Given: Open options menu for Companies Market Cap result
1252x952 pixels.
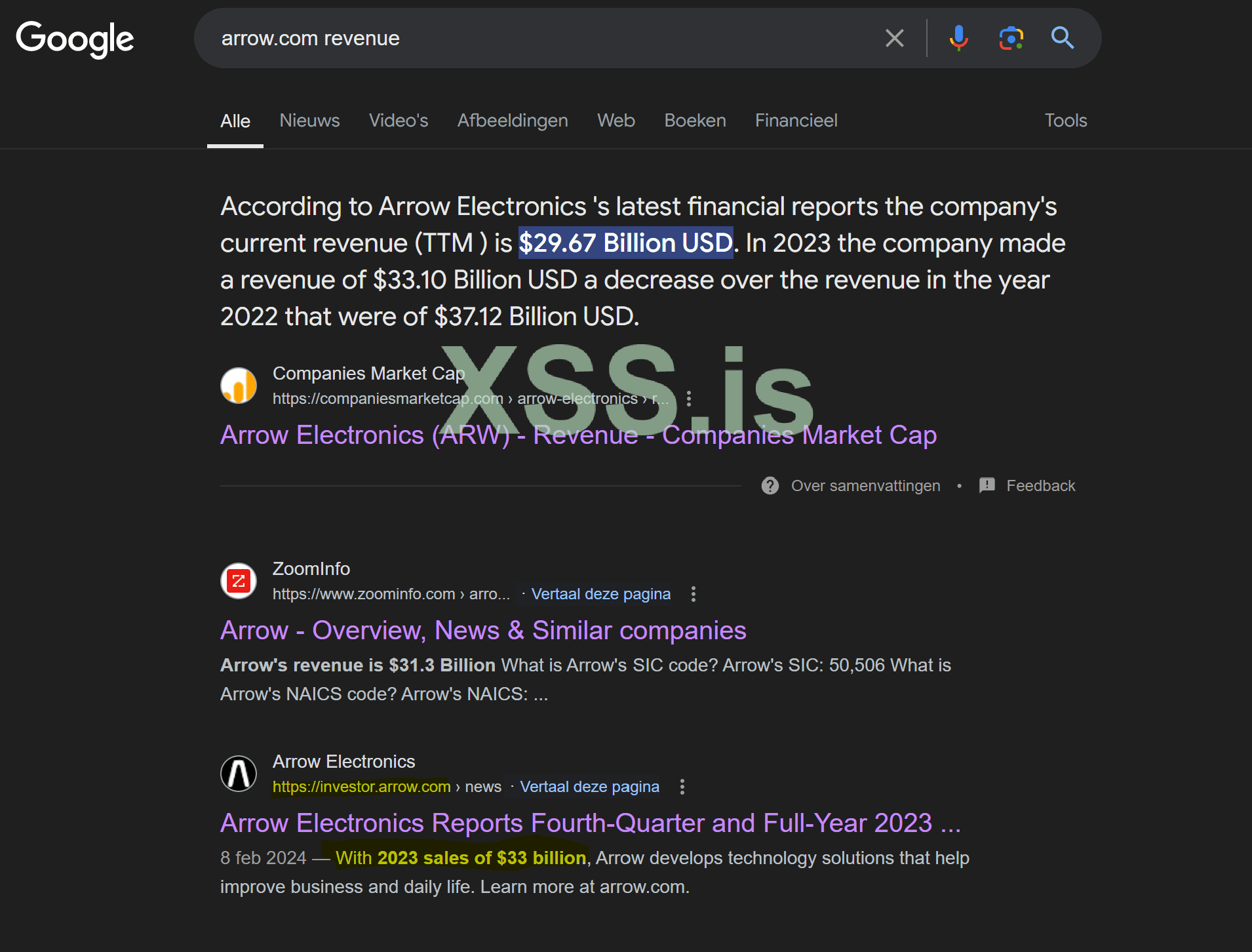Looking at the screenshot, I should (x=688, y=399).
